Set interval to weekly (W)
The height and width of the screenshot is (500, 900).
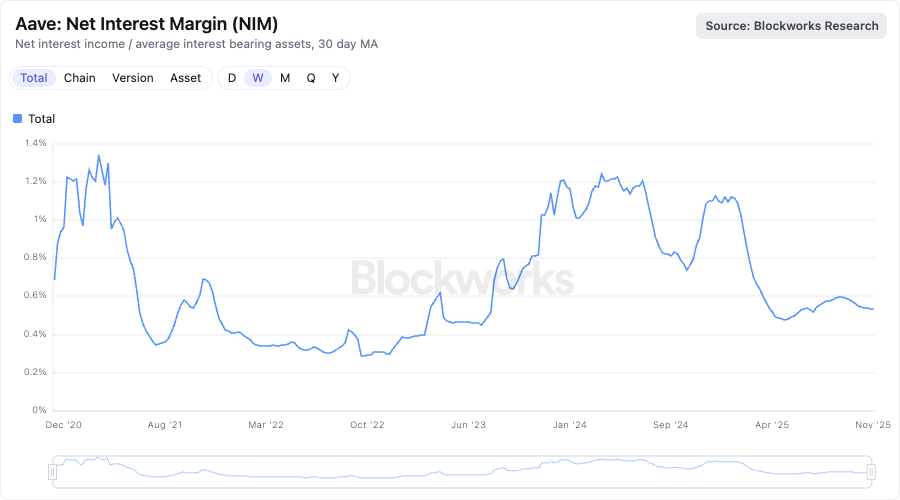pyautogui.click(x=258, y=78)
